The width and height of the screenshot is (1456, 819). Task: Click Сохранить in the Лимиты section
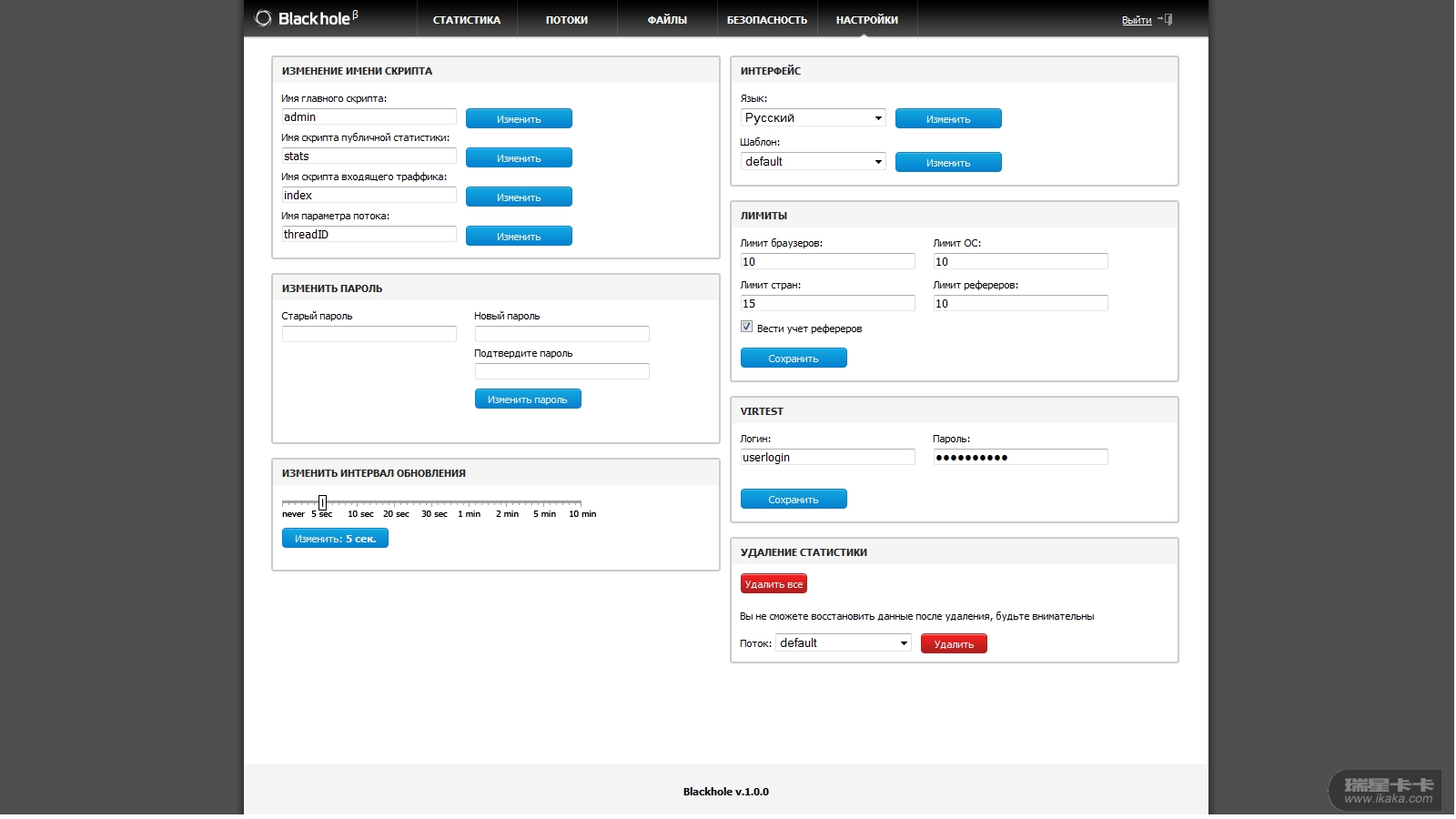[793, 359]
